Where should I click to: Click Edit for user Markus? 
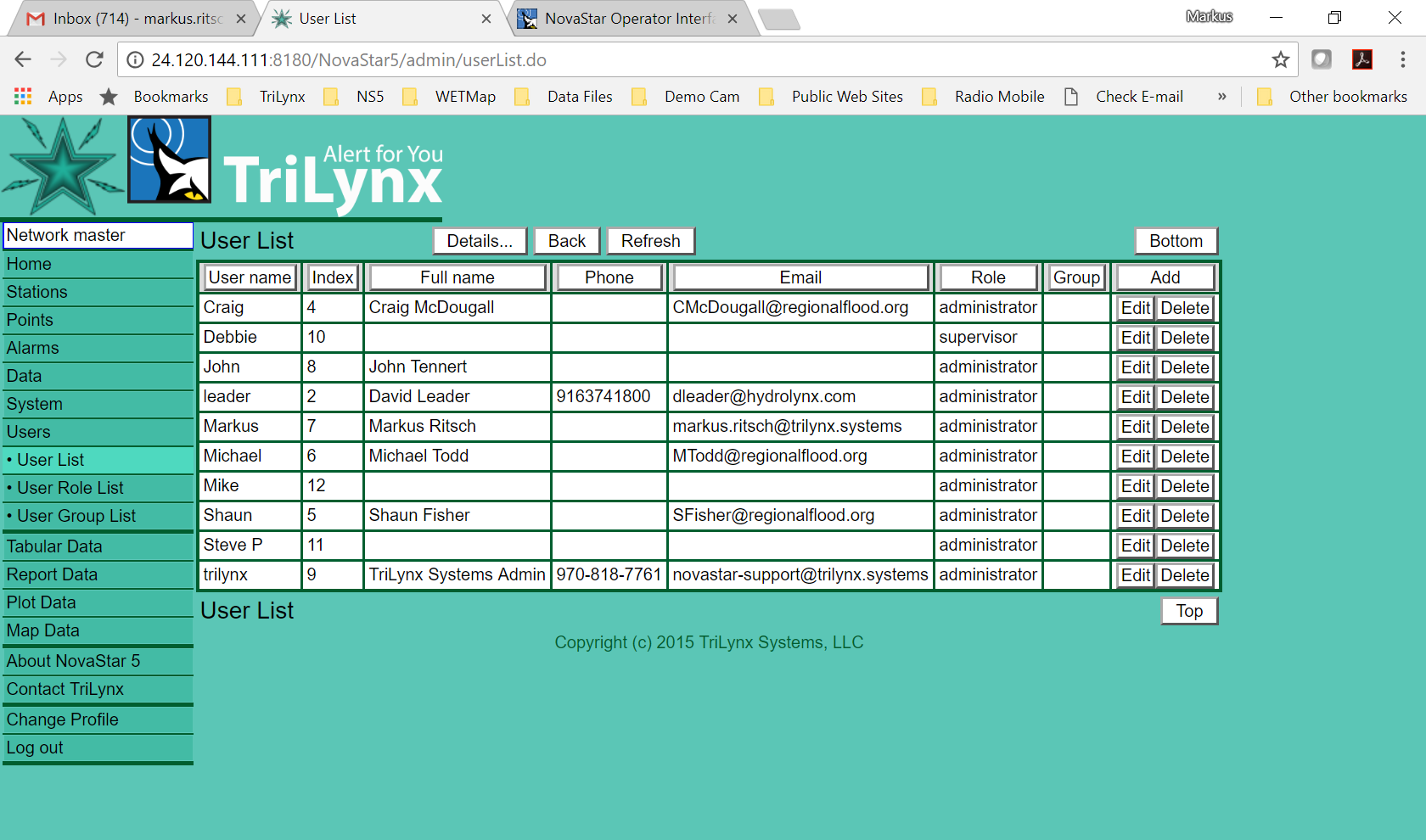tap(1135, 427)
